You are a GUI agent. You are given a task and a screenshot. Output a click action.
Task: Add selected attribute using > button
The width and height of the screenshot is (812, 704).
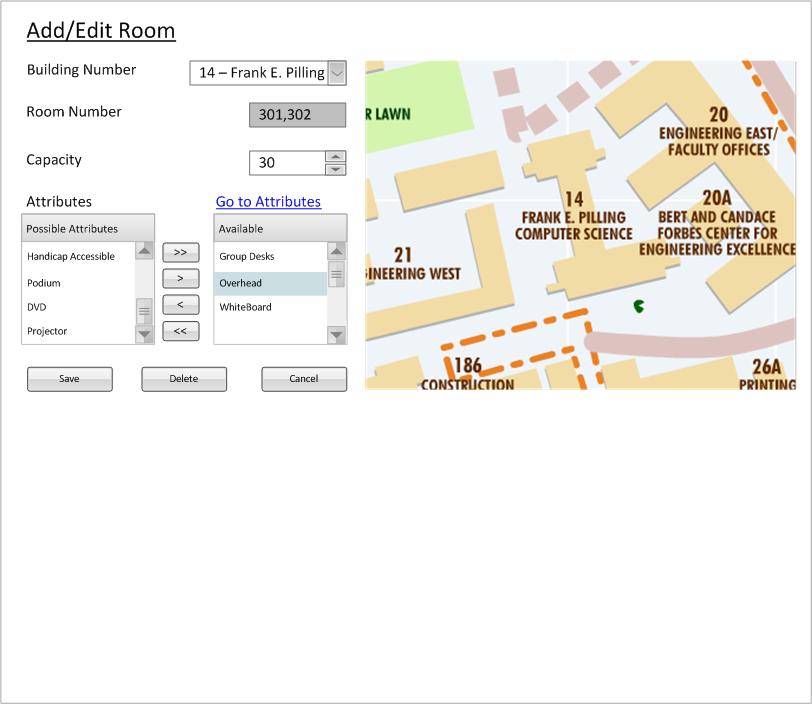click(180, 279)
